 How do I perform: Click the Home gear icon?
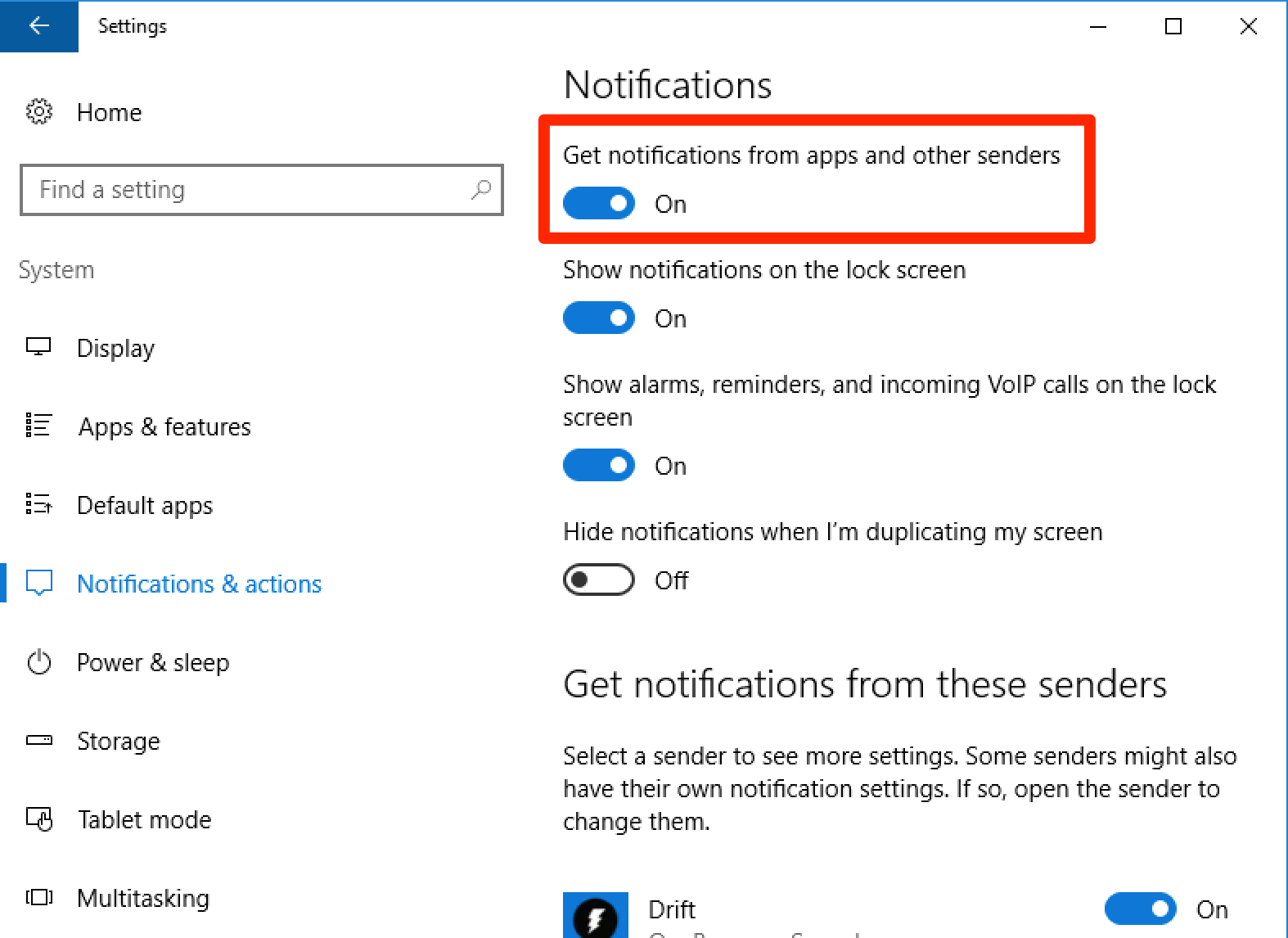pos(38,111)
